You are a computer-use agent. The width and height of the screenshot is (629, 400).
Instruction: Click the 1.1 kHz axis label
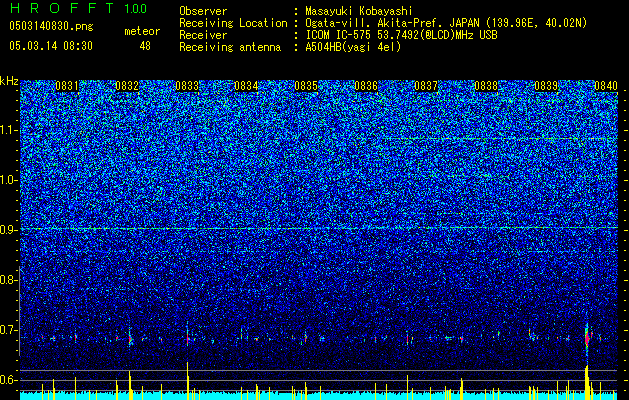[x=8, y=130]
